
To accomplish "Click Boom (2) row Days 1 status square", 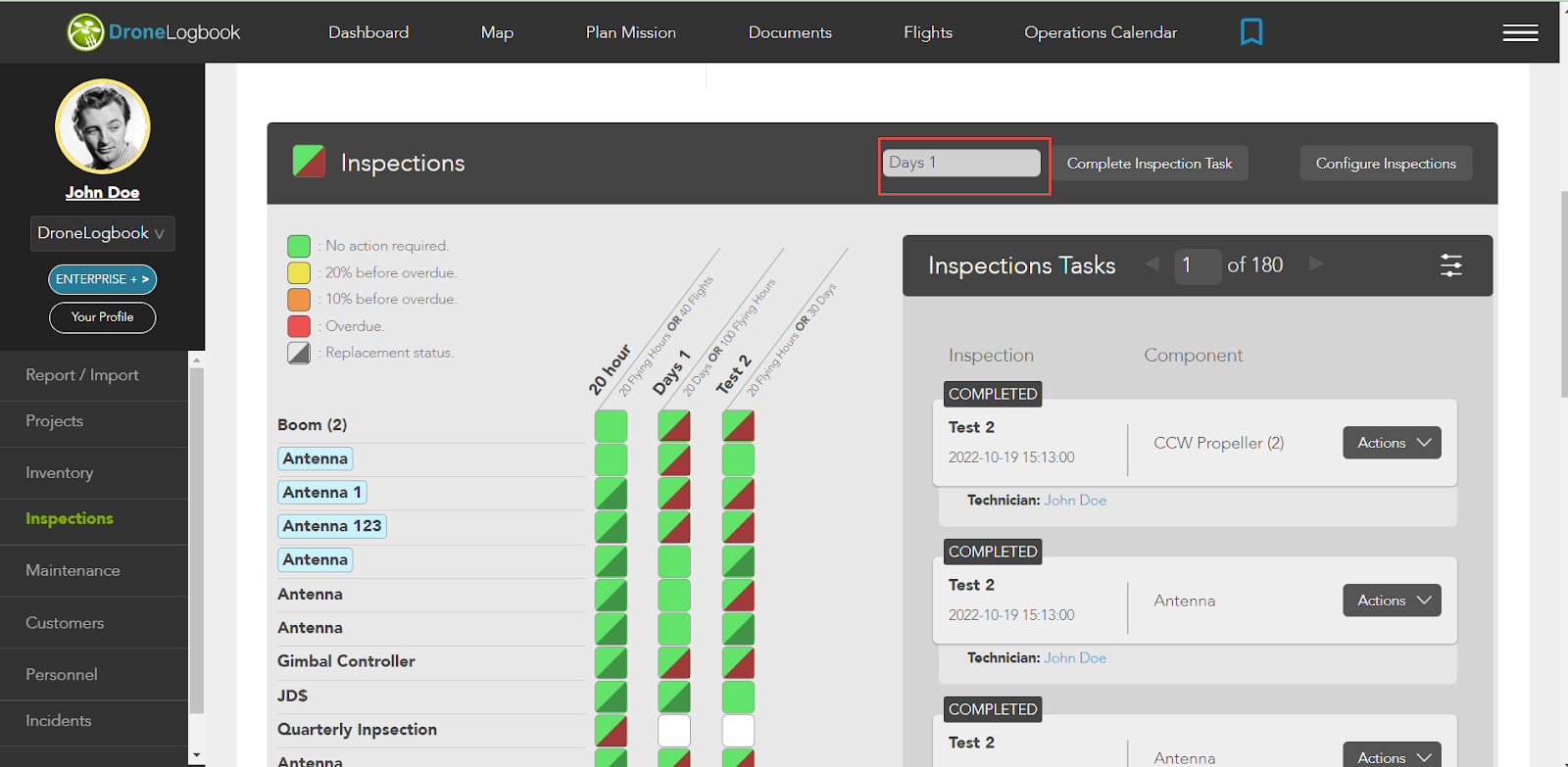I will click(674, 426).
